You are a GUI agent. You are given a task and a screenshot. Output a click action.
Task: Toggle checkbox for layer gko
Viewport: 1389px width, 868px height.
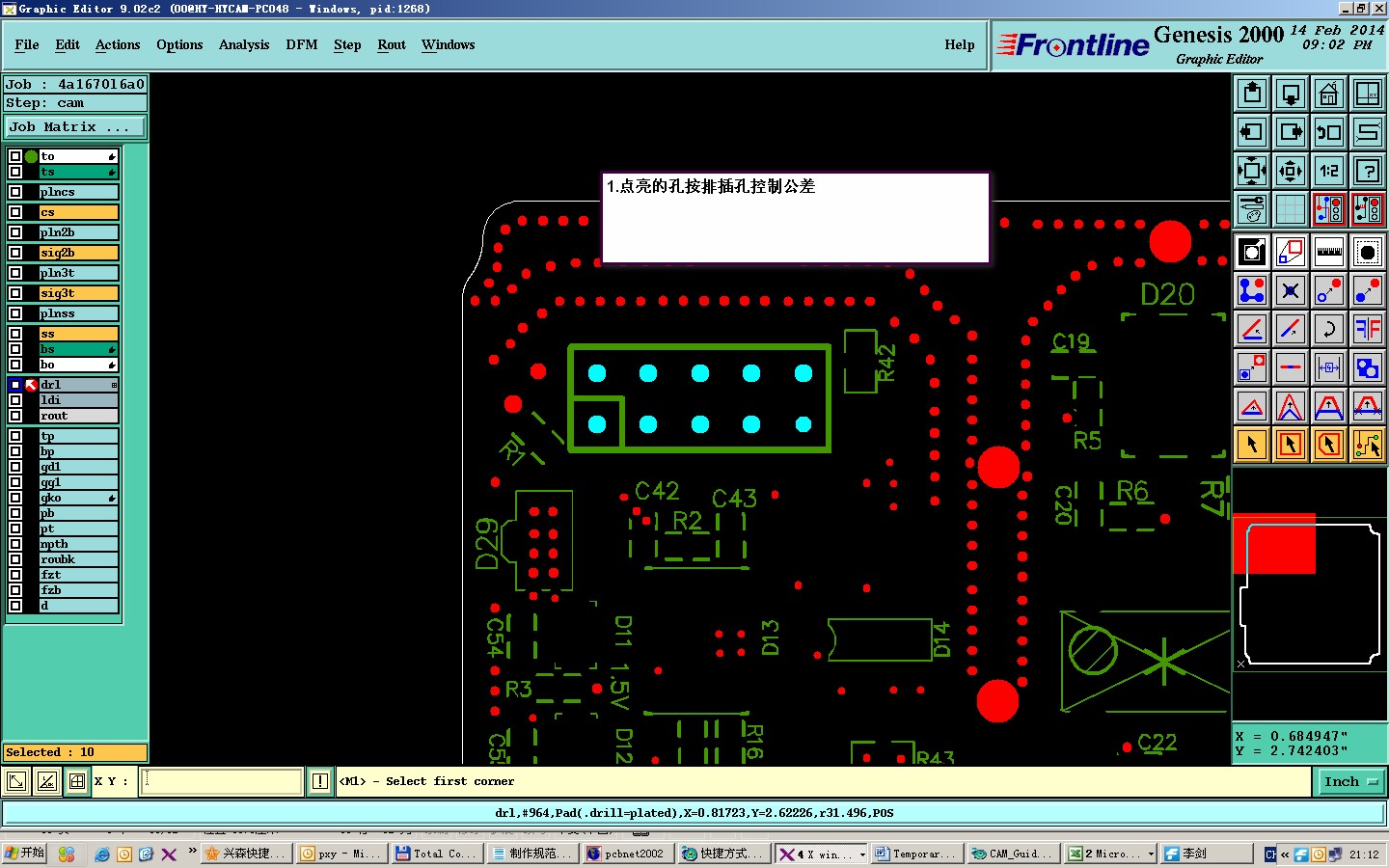point(15,498)
